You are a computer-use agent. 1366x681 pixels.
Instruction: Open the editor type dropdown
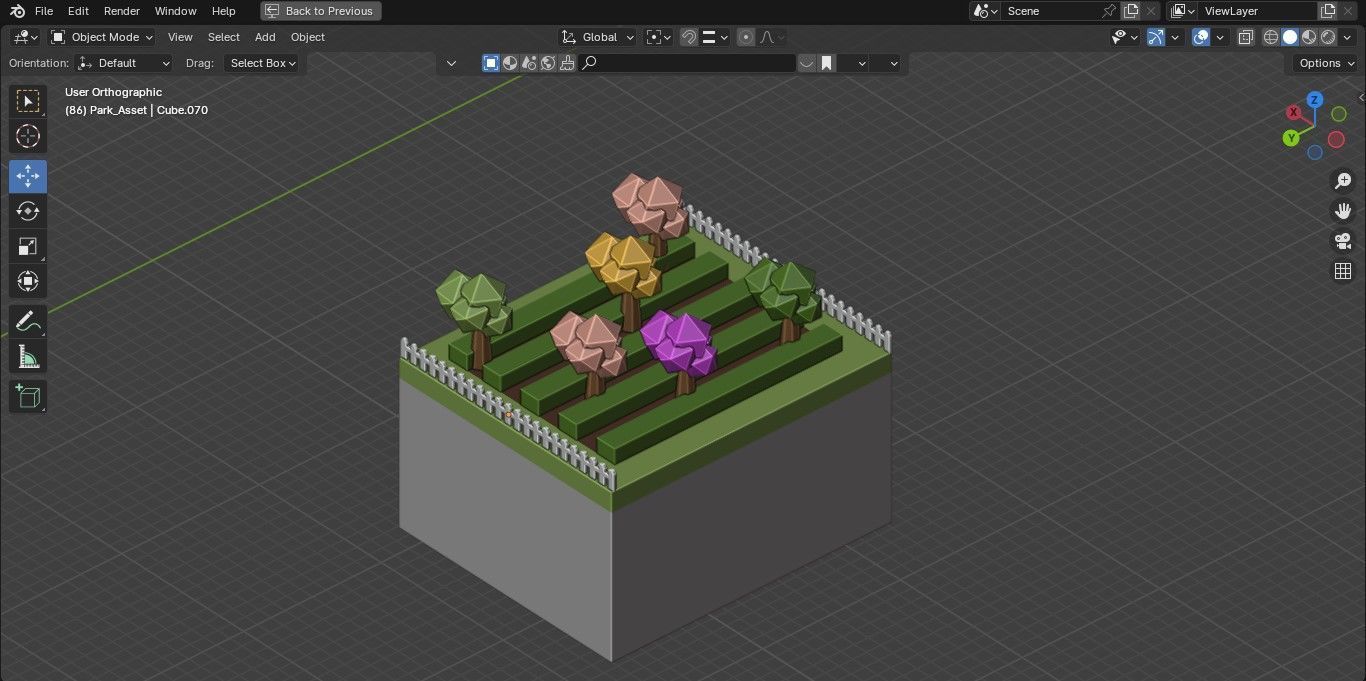click(25, 37)
